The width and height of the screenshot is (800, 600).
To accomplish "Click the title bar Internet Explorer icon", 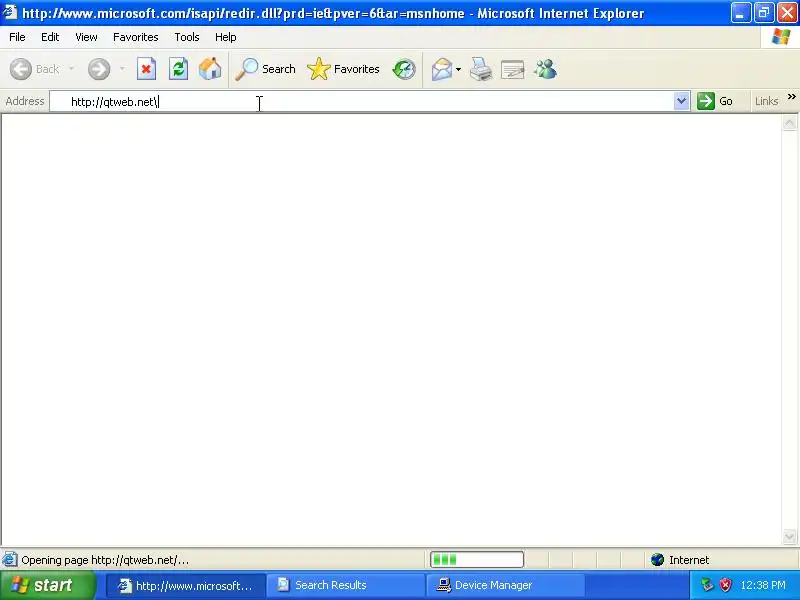I will click(10, 12).
